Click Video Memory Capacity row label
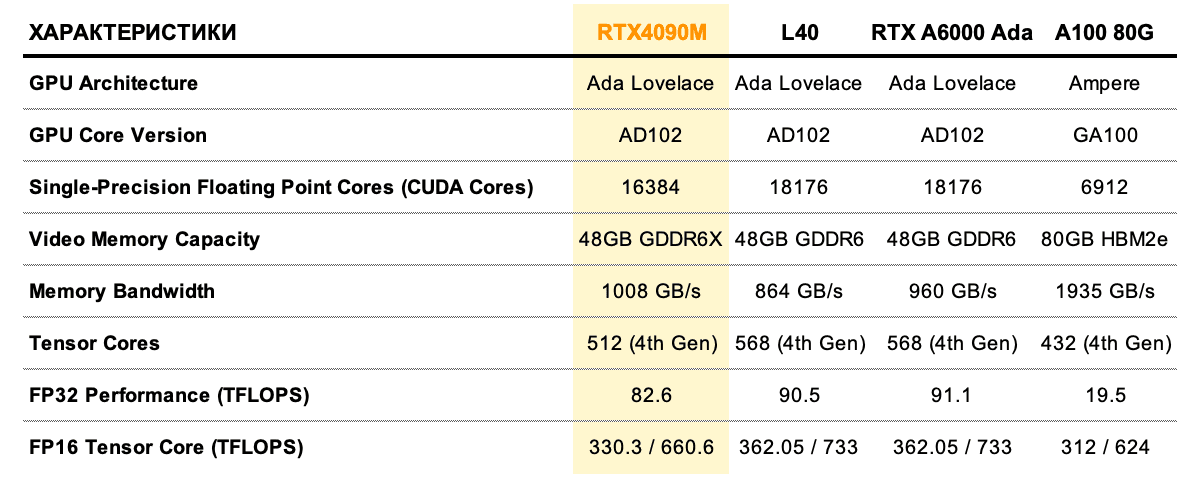The width and height of the screenshot is (1200, 484). point(145,239)
